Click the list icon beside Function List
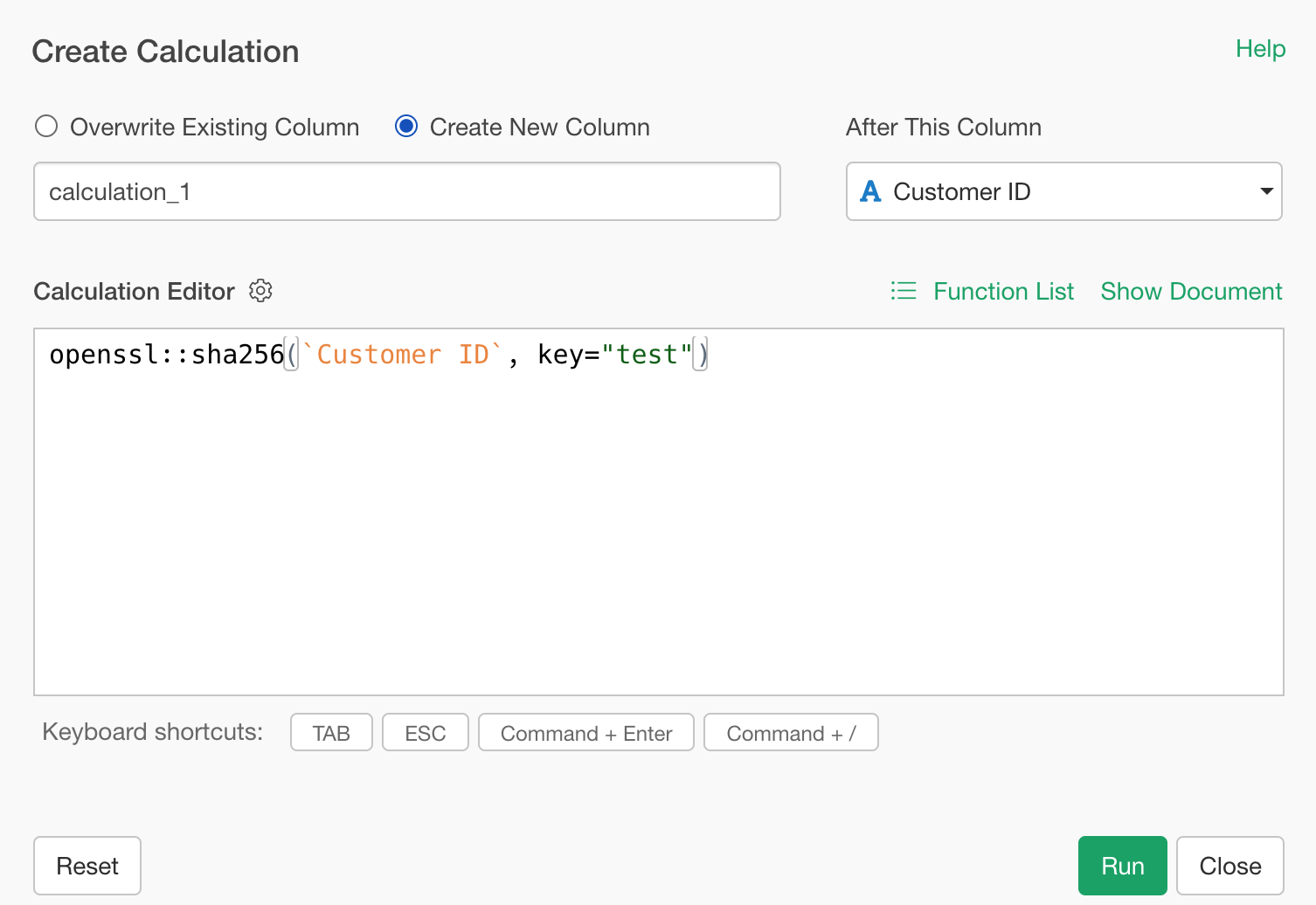 click(x=904, y=291)
